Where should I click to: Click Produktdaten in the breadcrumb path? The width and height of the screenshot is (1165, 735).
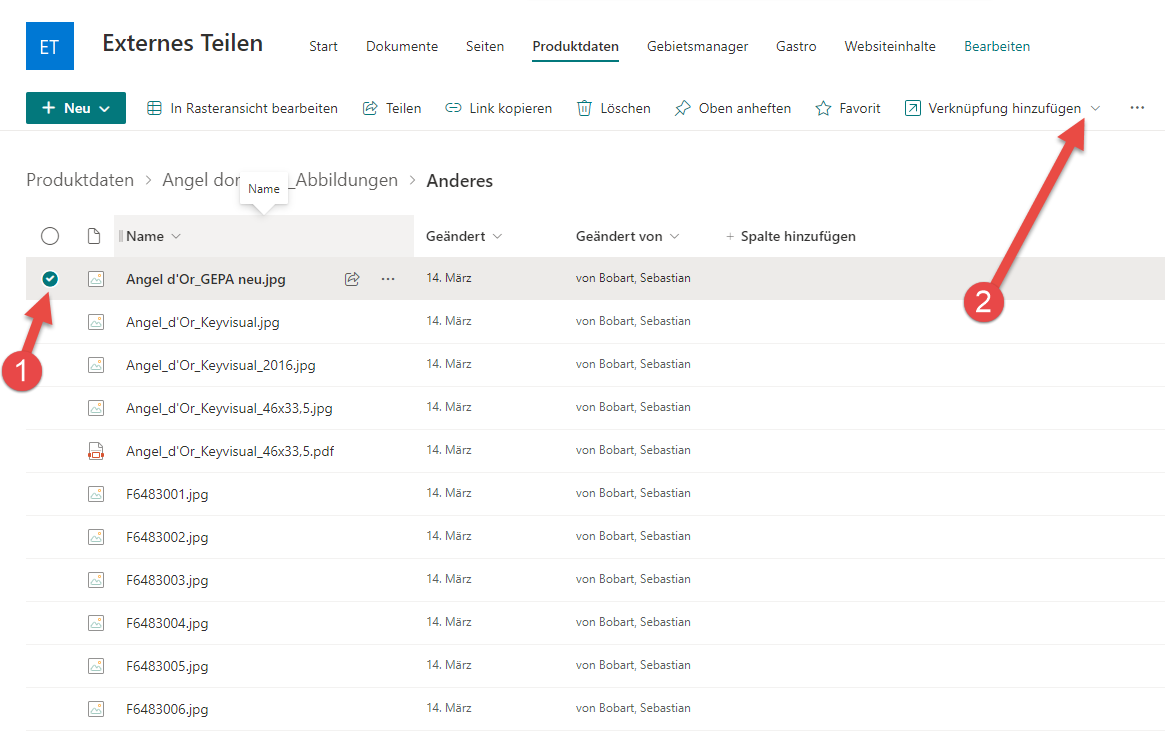[80, 181]
